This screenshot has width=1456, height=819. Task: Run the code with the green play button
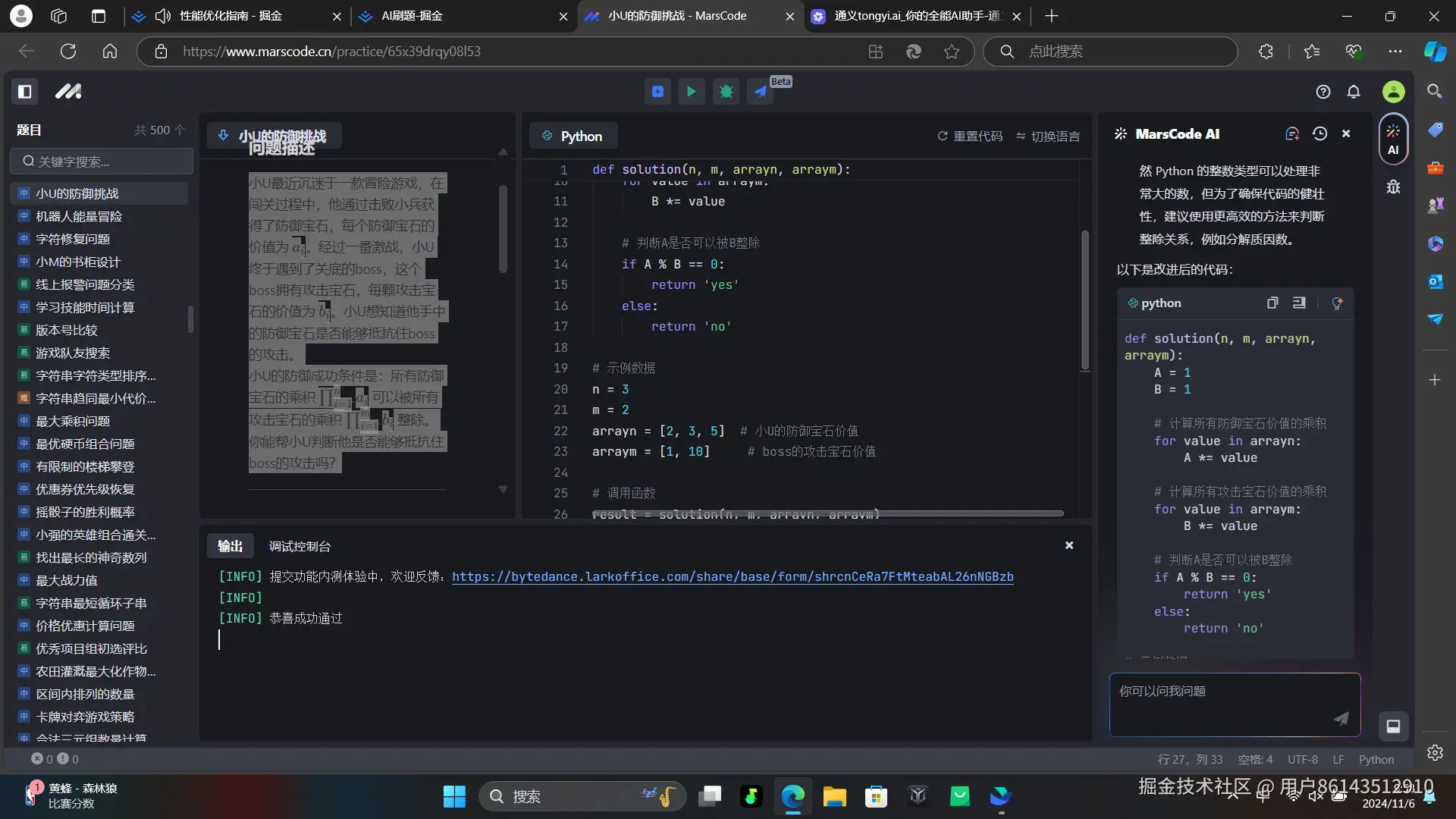tap(691, 91)
